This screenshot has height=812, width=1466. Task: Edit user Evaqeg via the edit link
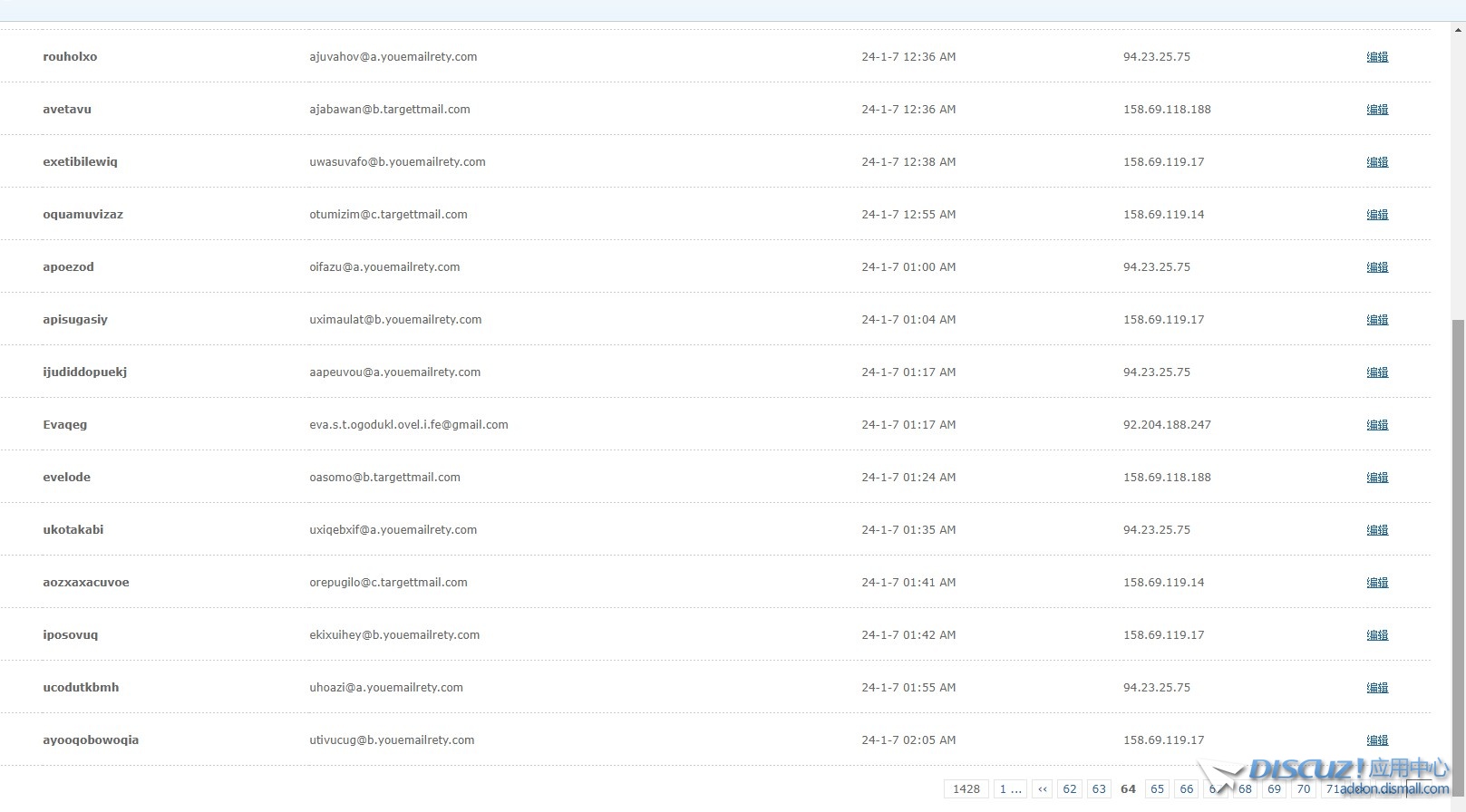tap(1376, 424)
